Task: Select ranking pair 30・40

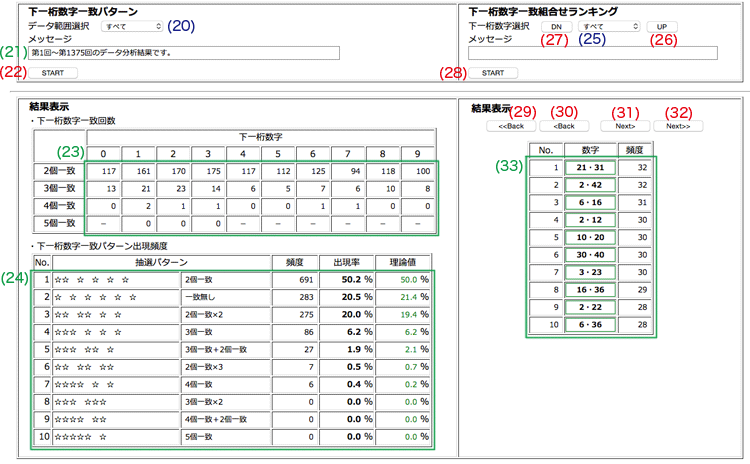Action: (590, 255)
